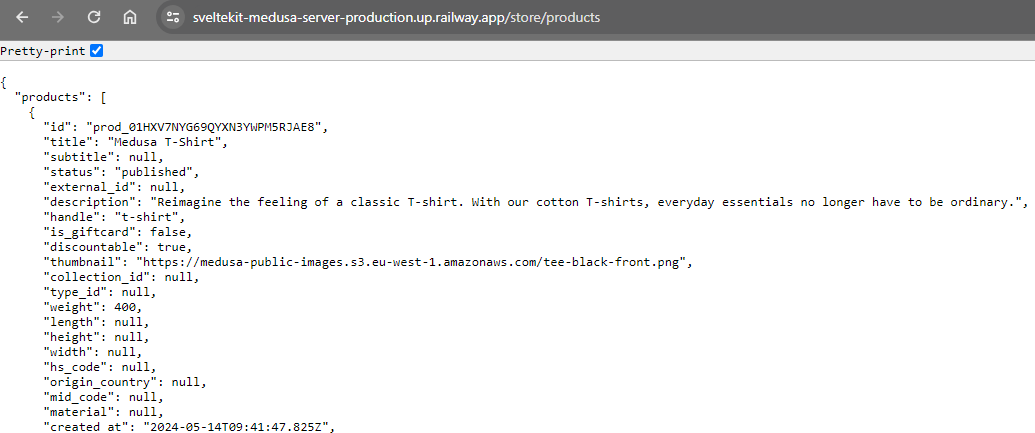Viewport: 1035px width, 433px height.
Task: Click the Pretty-print label text
Action: [x=43, y=51]
